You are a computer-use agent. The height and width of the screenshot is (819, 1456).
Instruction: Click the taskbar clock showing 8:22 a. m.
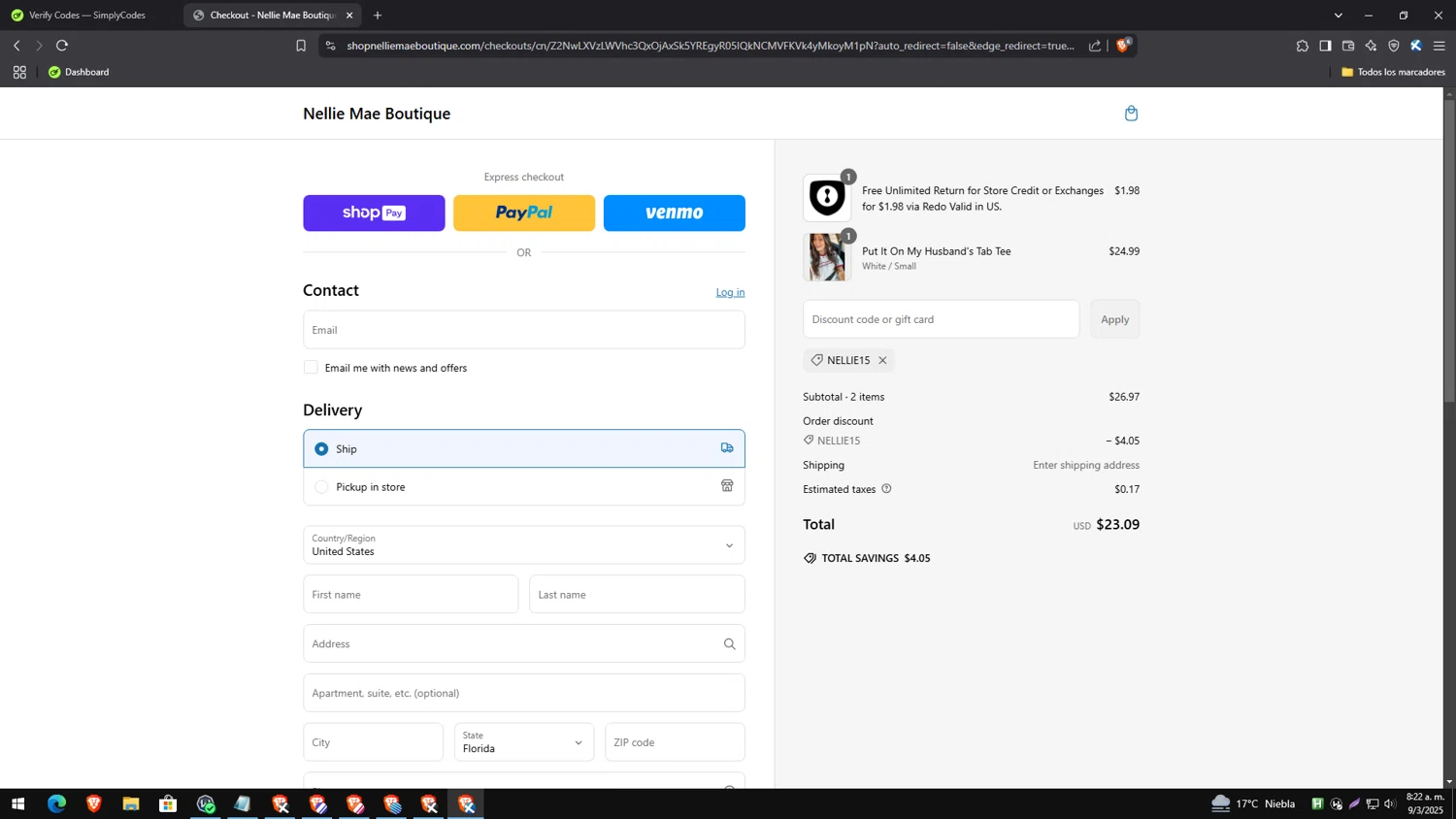1425,803
